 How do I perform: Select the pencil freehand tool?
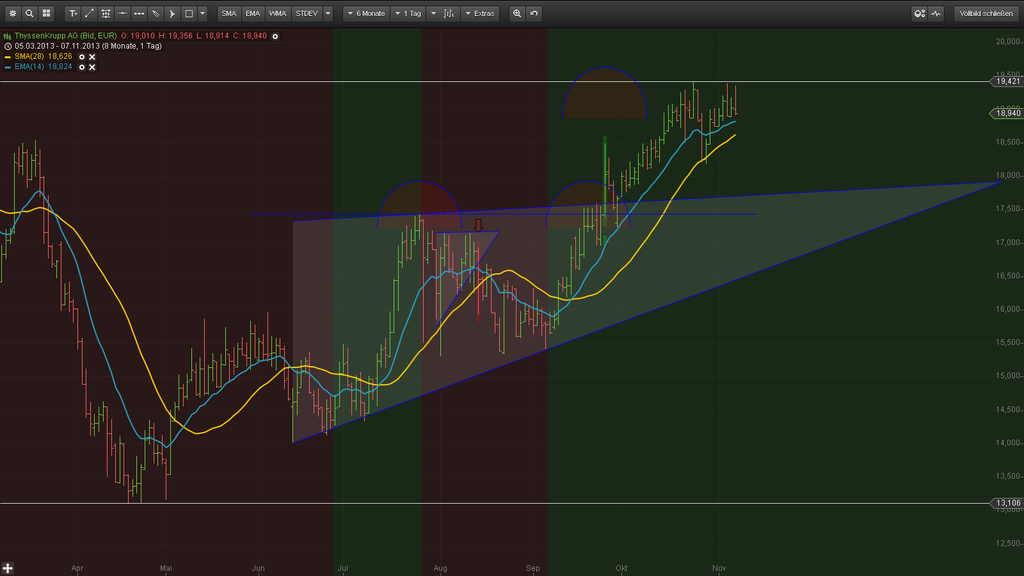(x=155, y=13)
